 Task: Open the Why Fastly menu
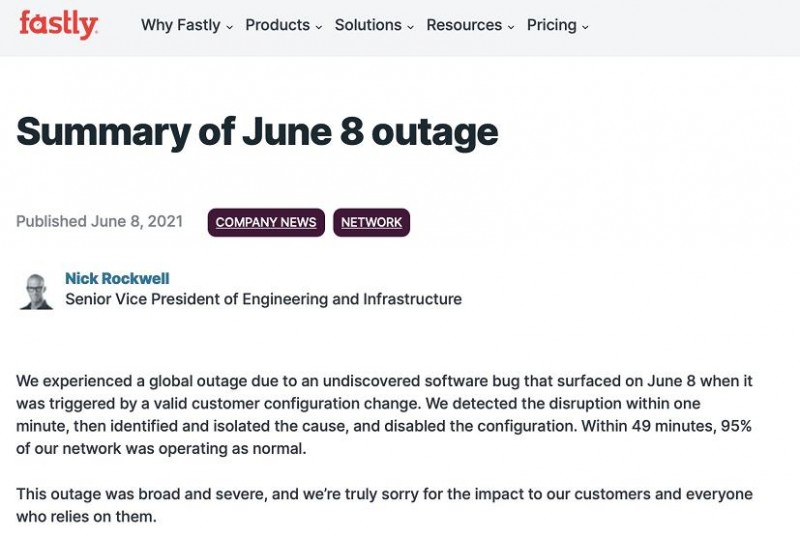[187, 25]
